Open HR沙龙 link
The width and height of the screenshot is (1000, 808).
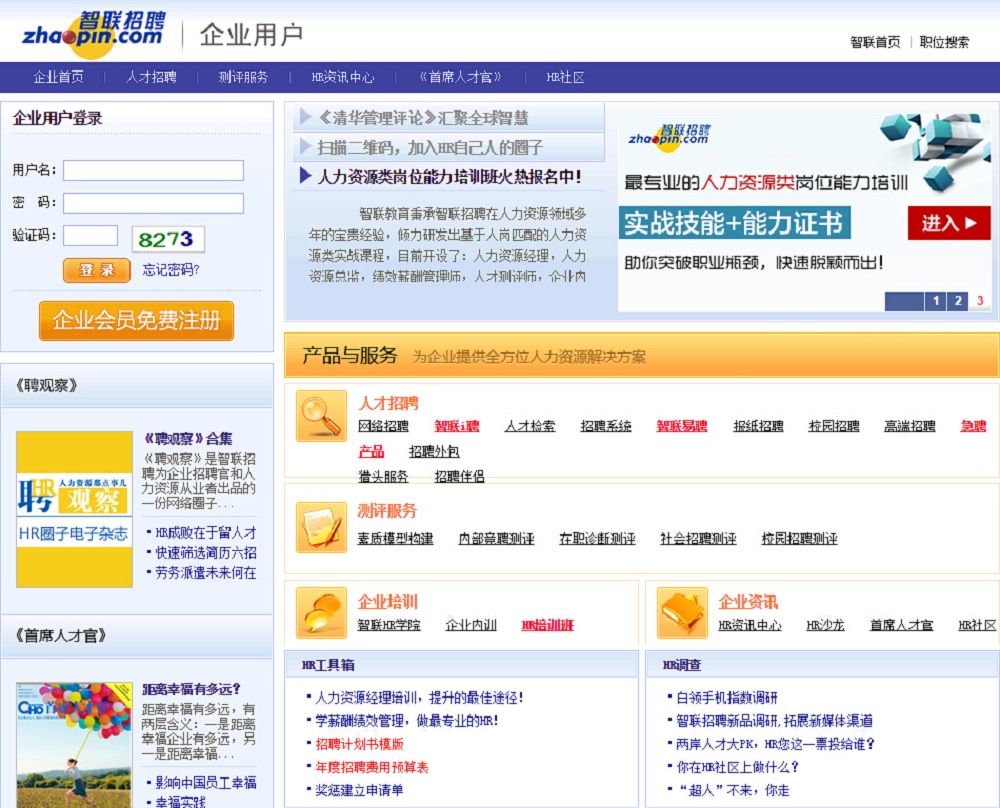click(825, 625)
